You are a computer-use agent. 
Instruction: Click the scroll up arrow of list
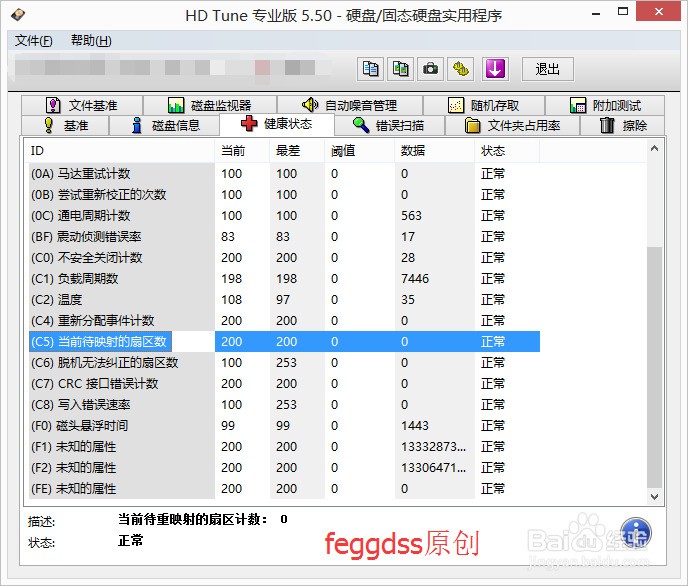pyautogui.click(x=654, y=148)
